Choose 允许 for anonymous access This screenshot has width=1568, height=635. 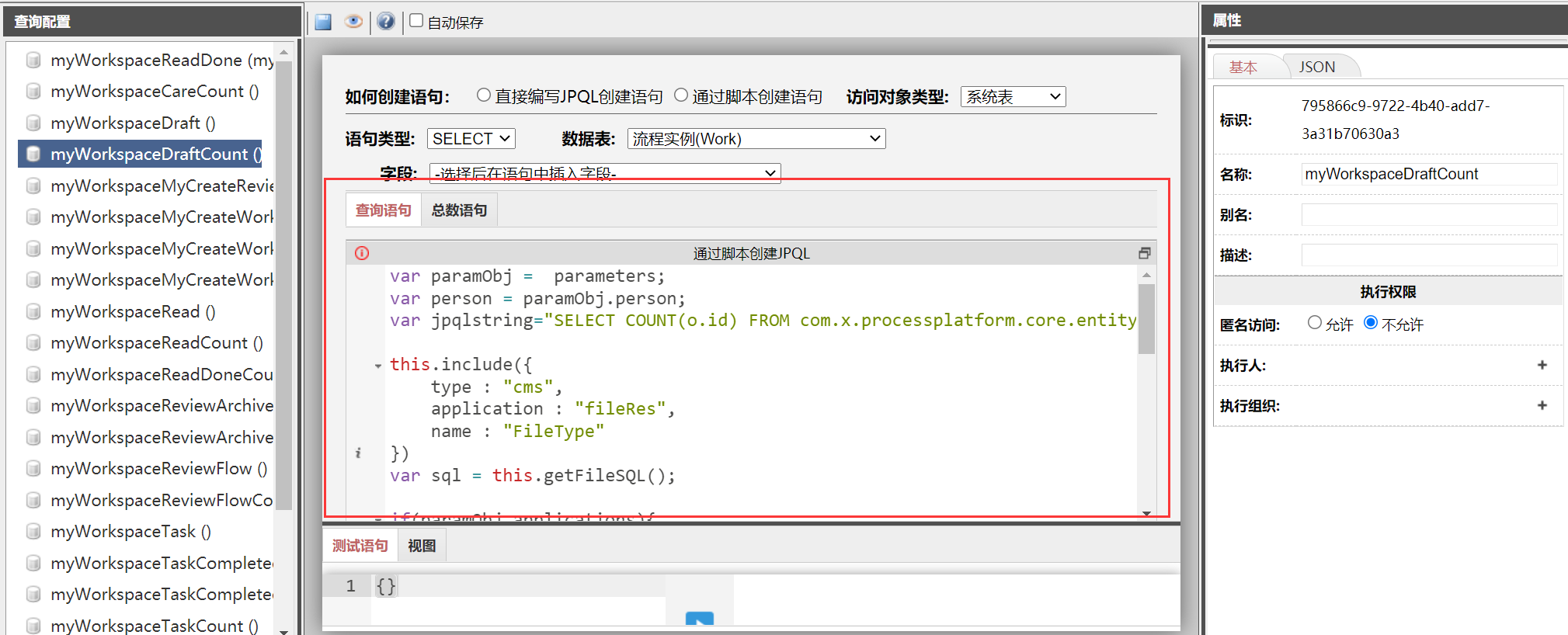point(1314,323)
